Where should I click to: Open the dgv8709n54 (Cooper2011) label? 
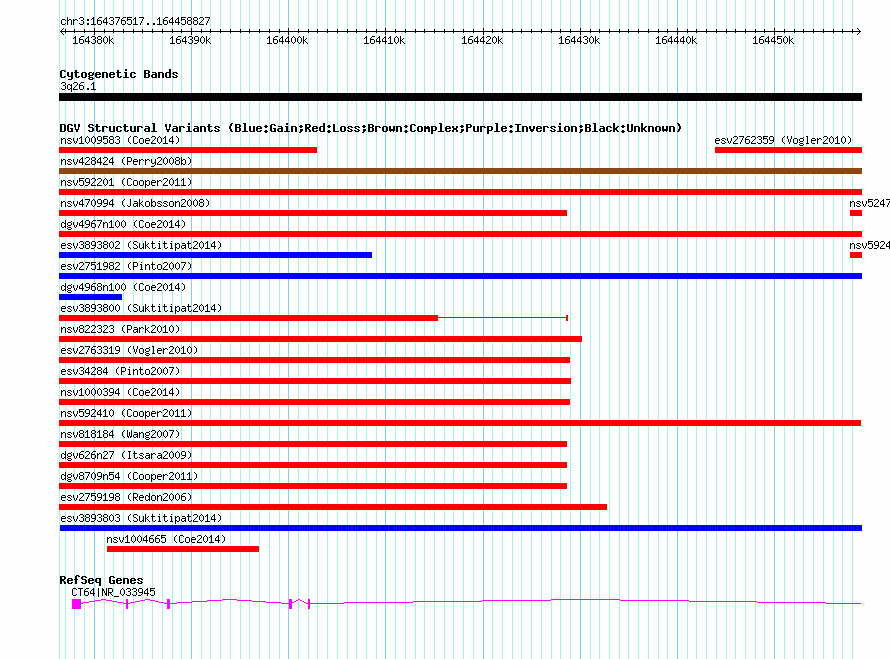pos(129,476)
